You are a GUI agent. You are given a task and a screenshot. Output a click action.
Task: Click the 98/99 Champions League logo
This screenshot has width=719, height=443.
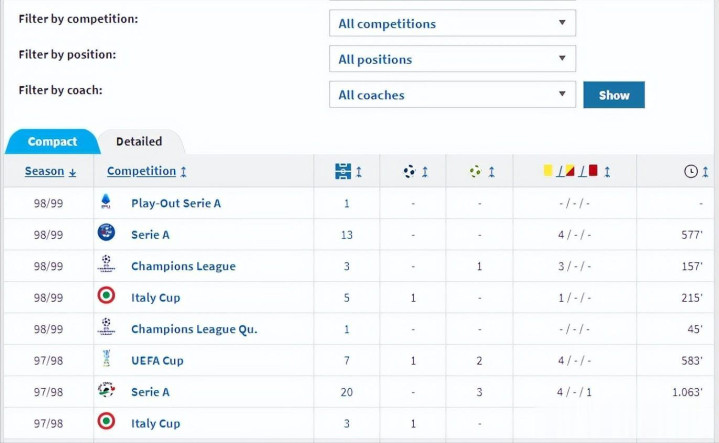coord(106,265)
